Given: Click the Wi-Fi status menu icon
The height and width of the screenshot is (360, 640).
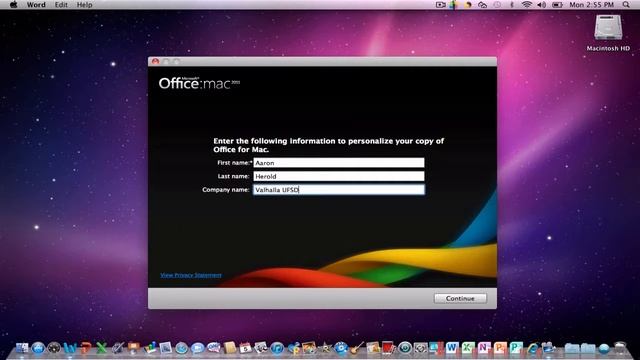Looking at the screenshot, I should click(527, 5).
